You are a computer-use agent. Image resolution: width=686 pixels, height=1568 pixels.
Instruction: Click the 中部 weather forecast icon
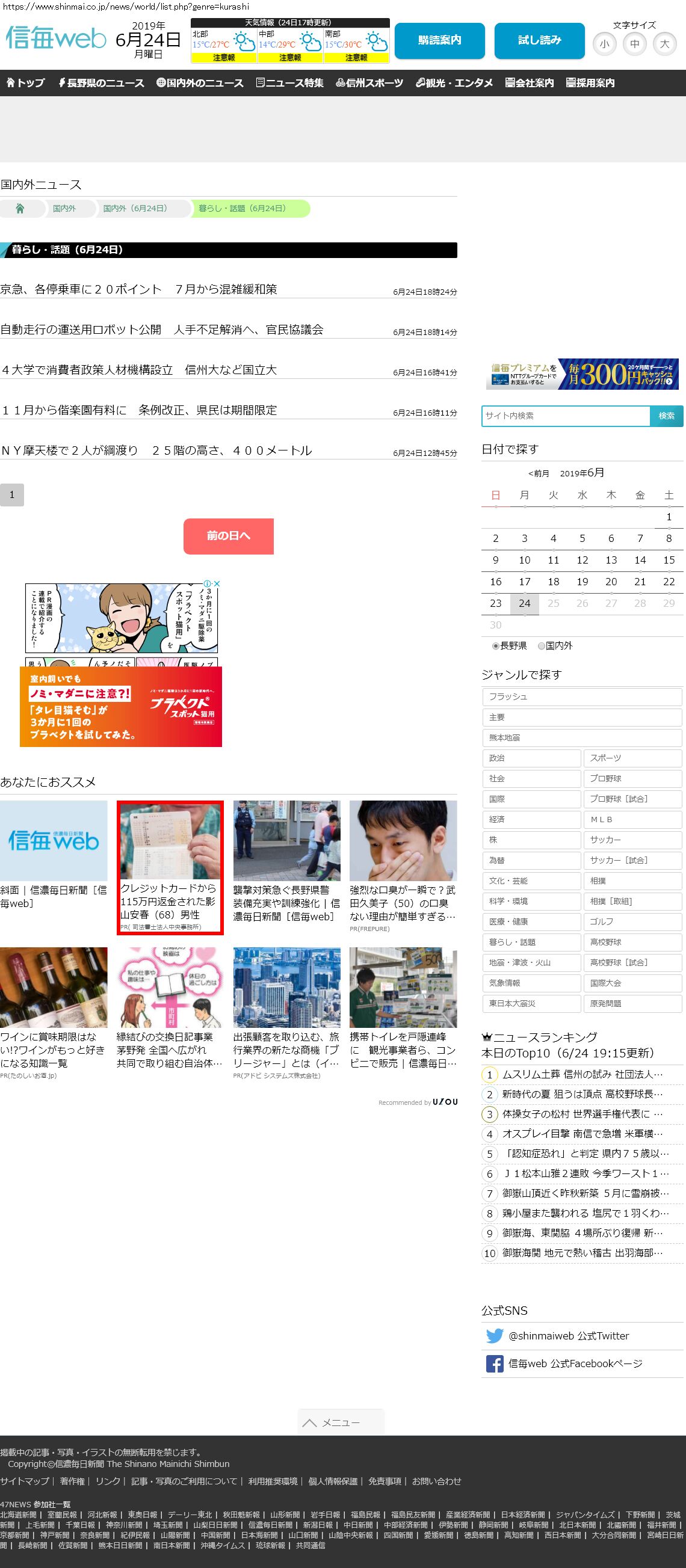311,42
